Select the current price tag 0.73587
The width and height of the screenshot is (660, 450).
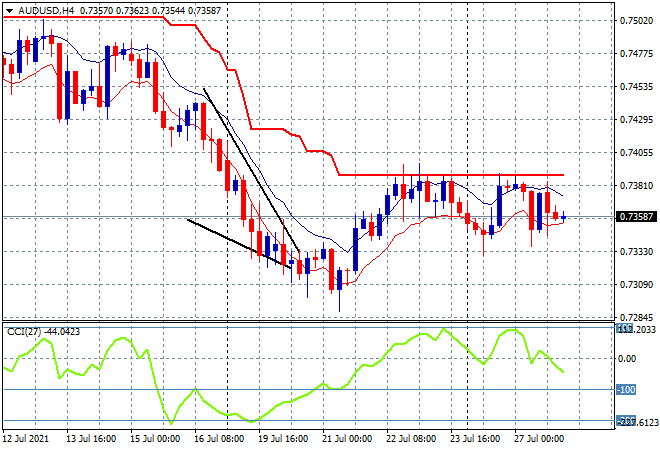click(x=636, y=217)
